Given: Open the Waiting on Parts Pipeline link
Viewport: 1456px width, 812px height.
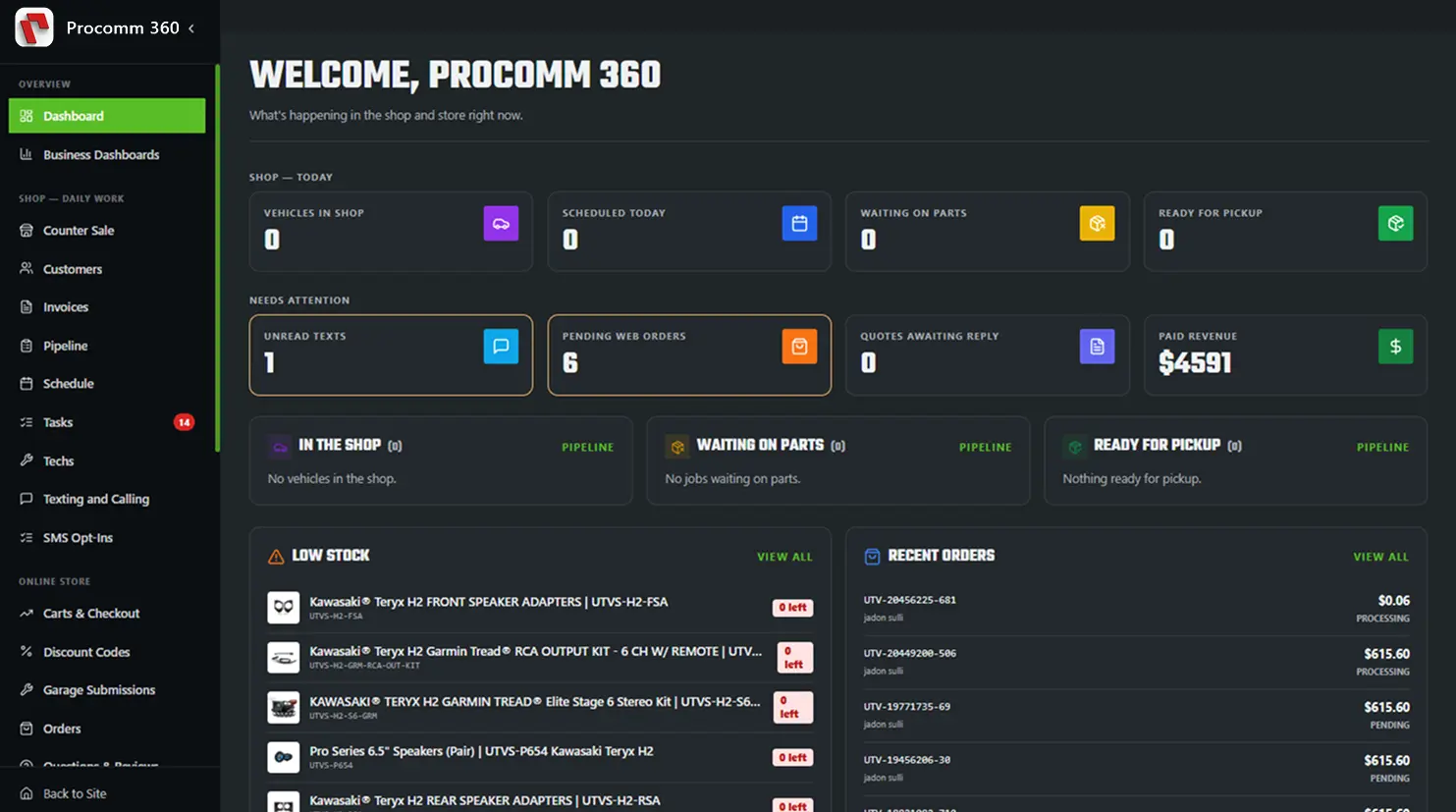Looking at the screenshot, I should (985, 448).
